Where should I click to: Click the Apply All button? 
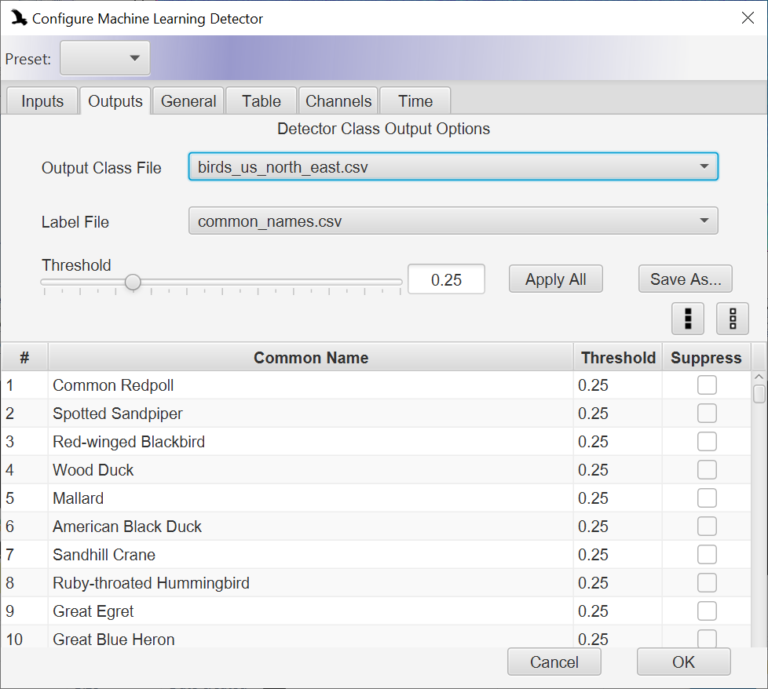pyautogui.click(x=555, y=279)
